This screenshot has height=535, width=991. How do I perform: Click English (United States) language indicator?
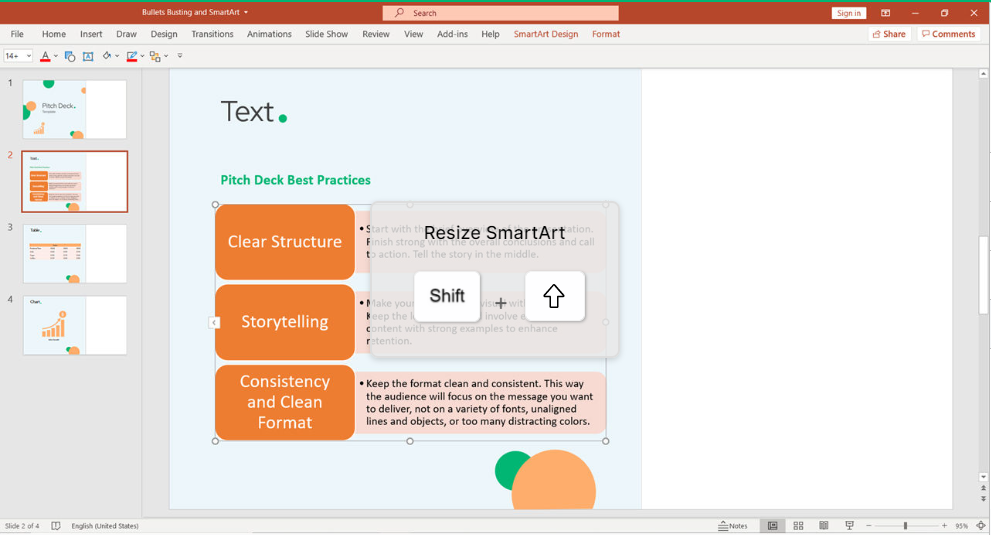click(x=105, y=526)
